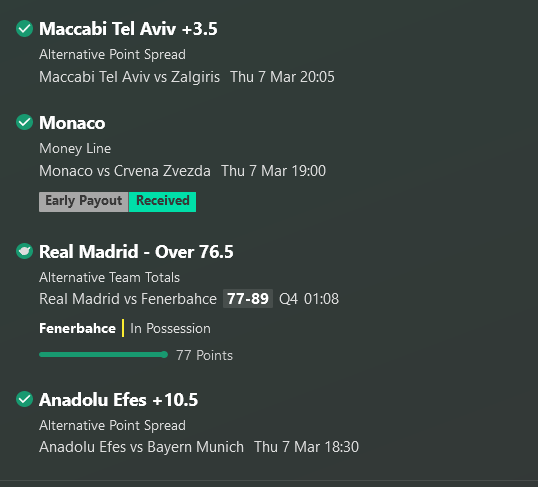The width and height of the screenshot is (538, 487).
Task: Open Real Madrid vs Fenerbahce match
Action: 128,299
